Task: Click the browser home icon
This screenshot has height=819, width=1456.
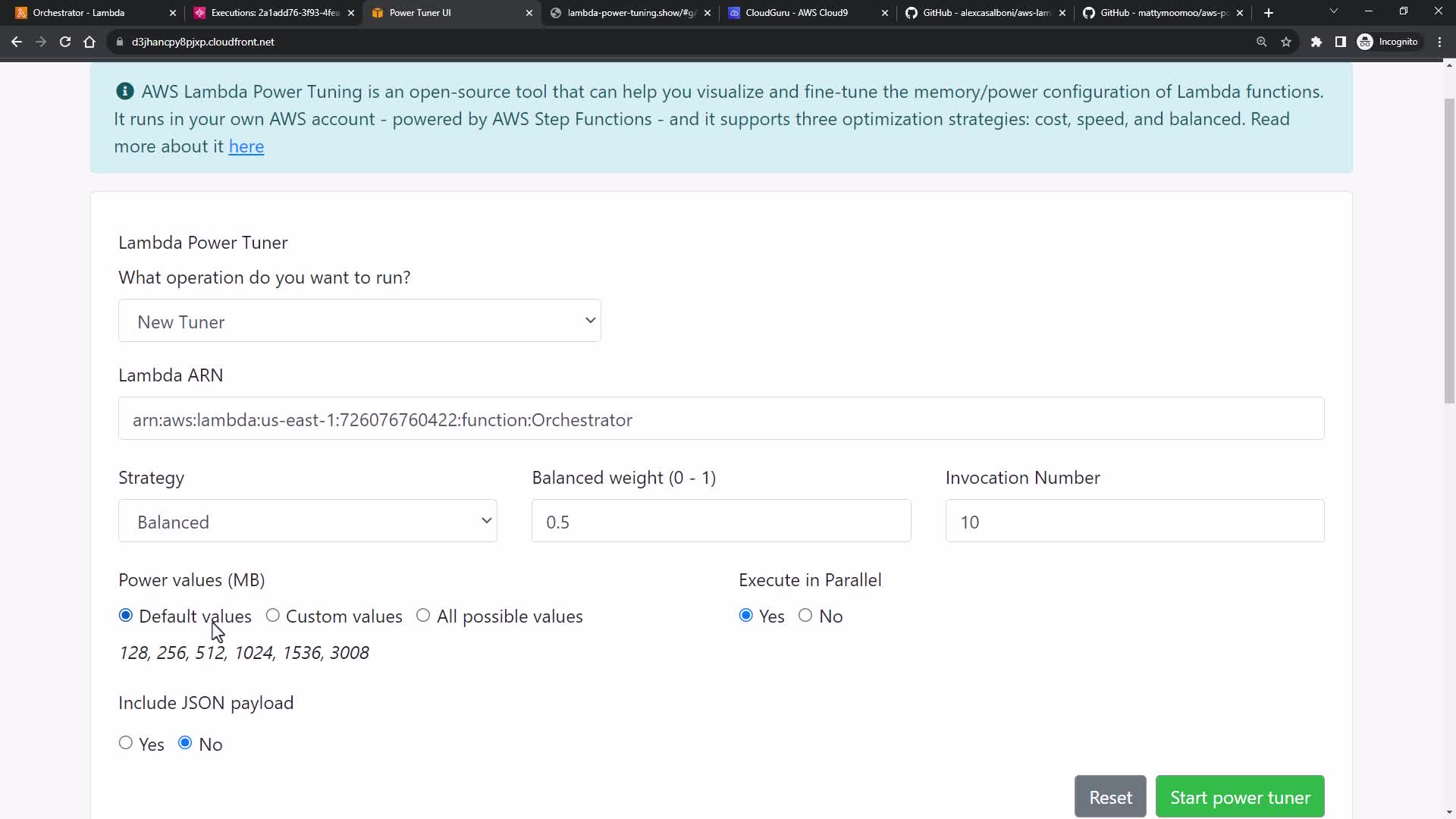Action: (x=89, y=42)
